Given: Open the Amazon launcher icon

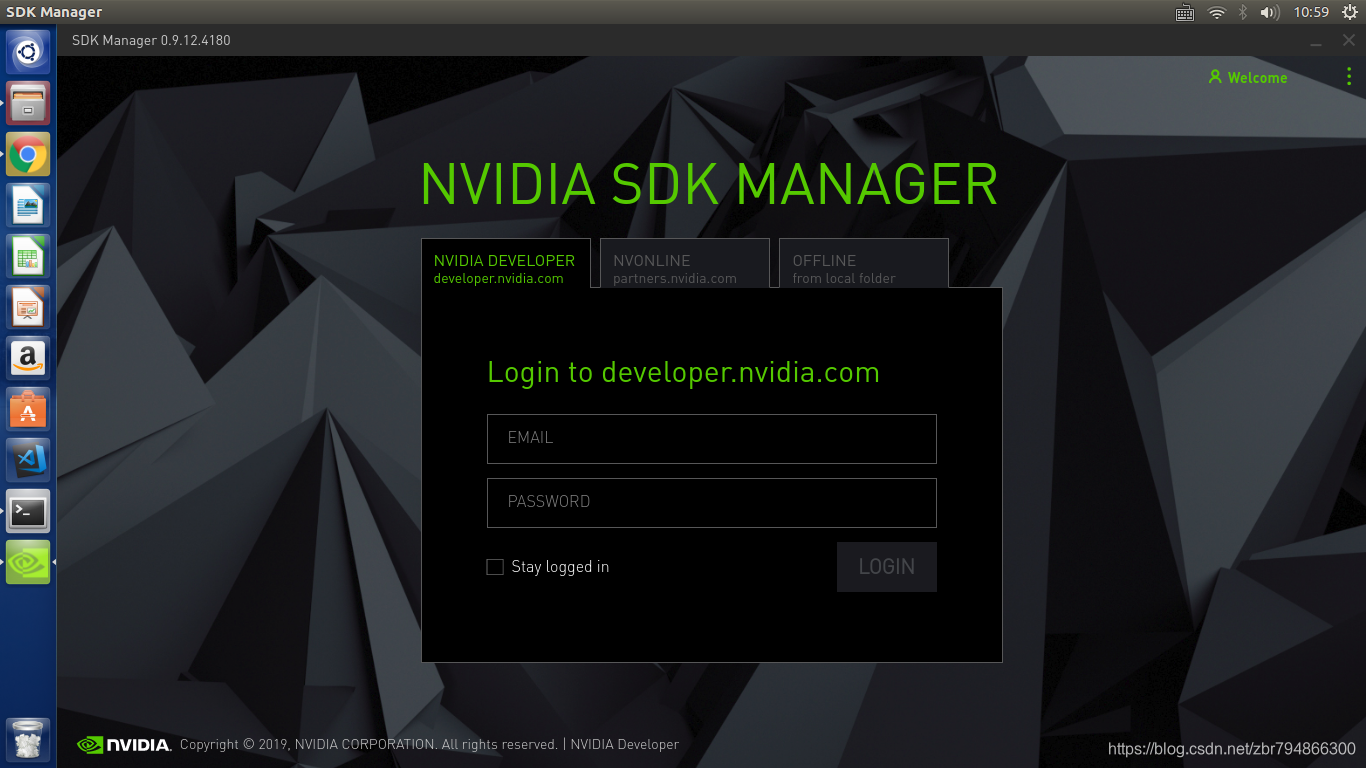Looking at the screenshot, I should tap(28, 358).
